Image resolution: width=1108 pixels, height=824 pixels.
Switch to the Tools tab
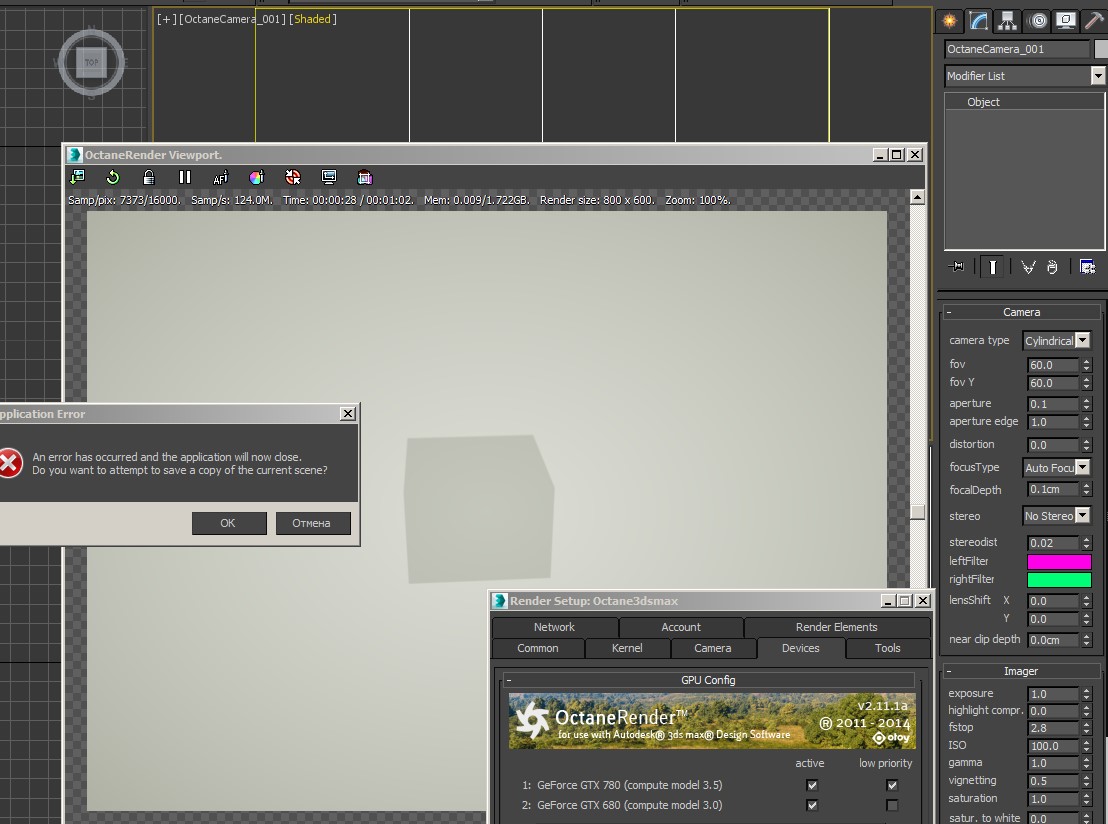888,648
